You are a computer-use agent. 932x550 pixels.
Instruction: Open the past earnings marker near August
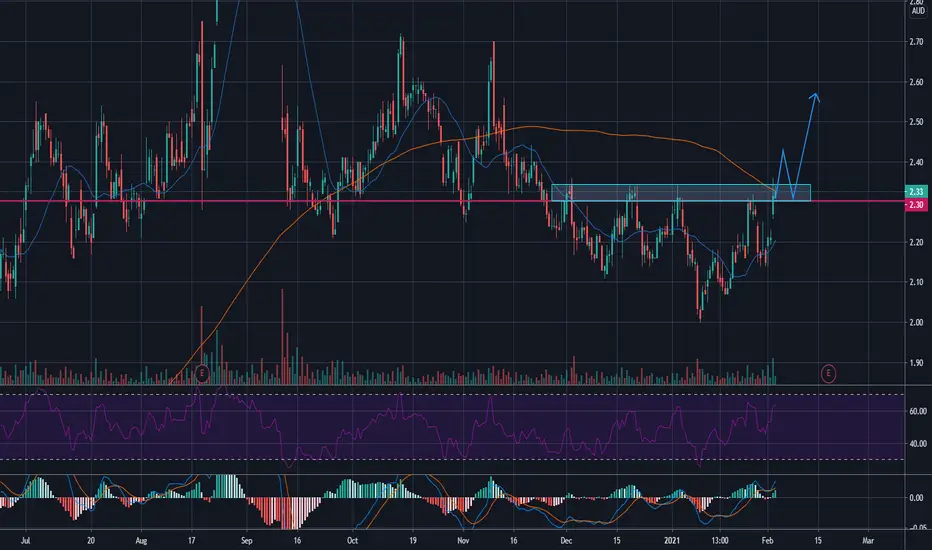coord(202,374)
